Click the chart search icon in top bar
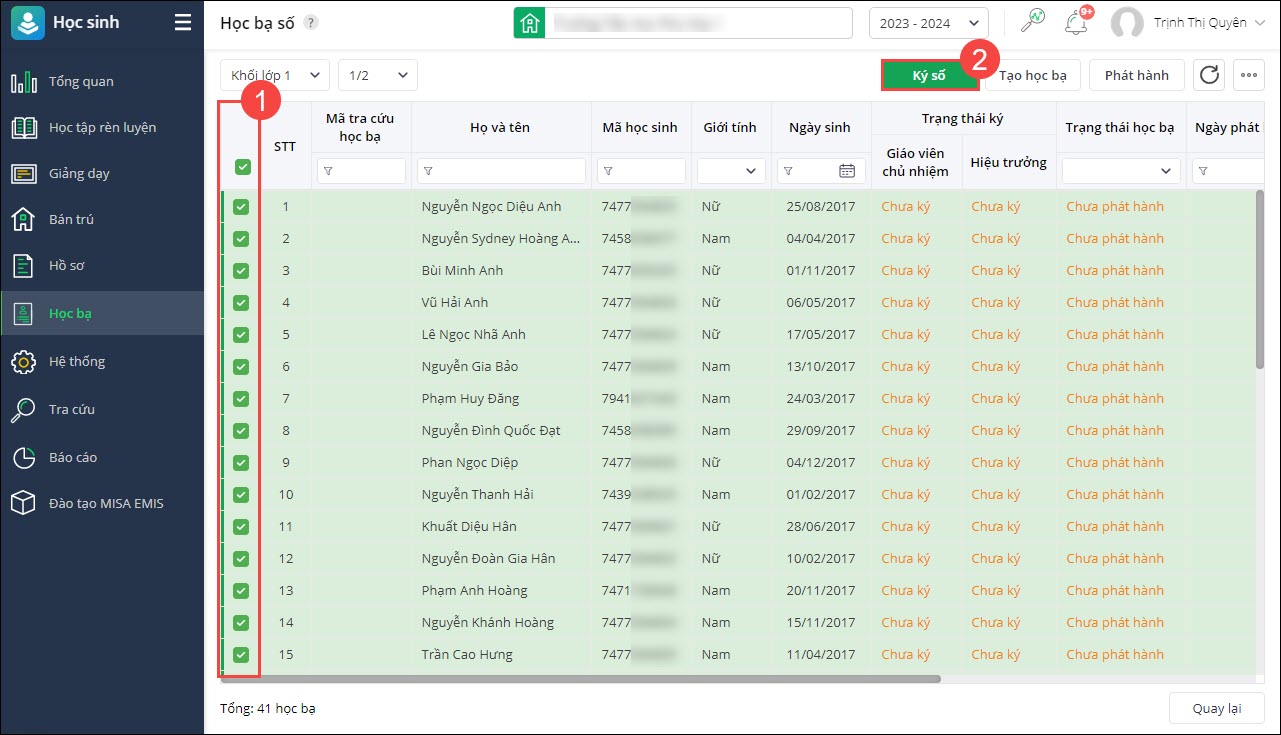Screen dimensions: 1281x735 (x=1032, y=22)
